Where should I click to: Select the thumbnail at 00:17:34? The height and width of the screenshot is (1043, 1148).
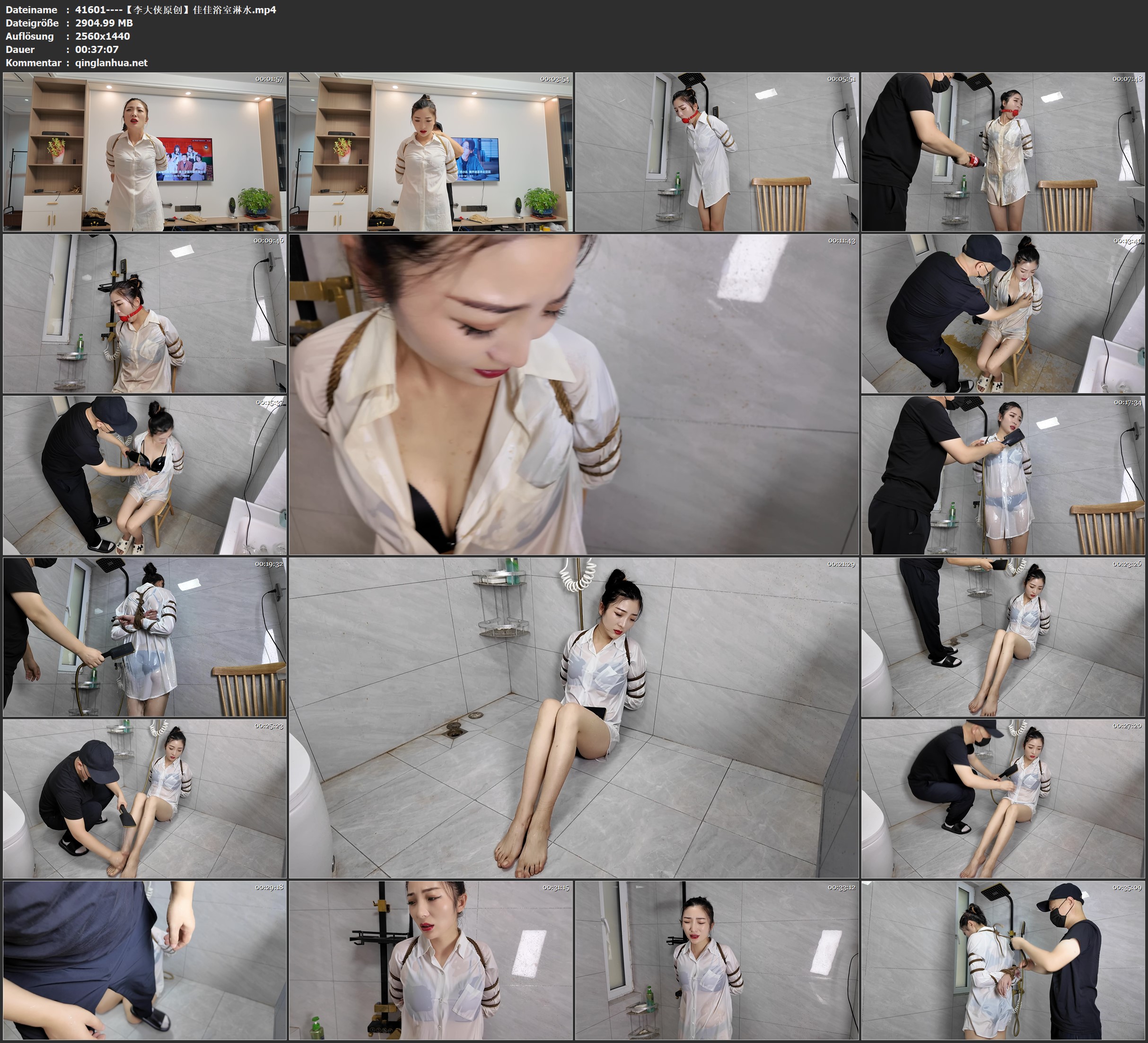(1003, 475)
